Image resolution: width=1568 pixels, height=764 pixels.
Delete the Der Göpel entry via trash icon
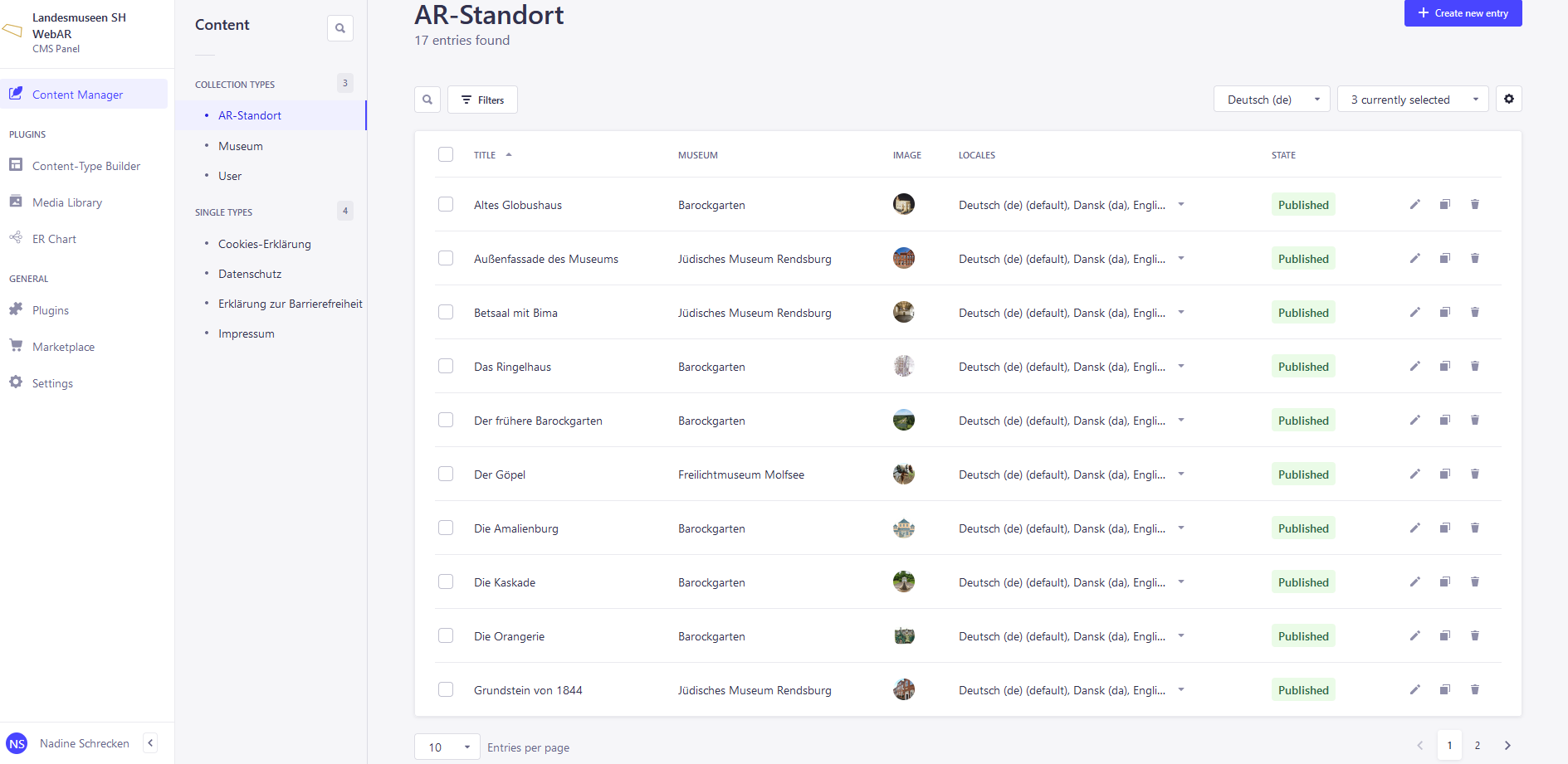click(1475, 474)
